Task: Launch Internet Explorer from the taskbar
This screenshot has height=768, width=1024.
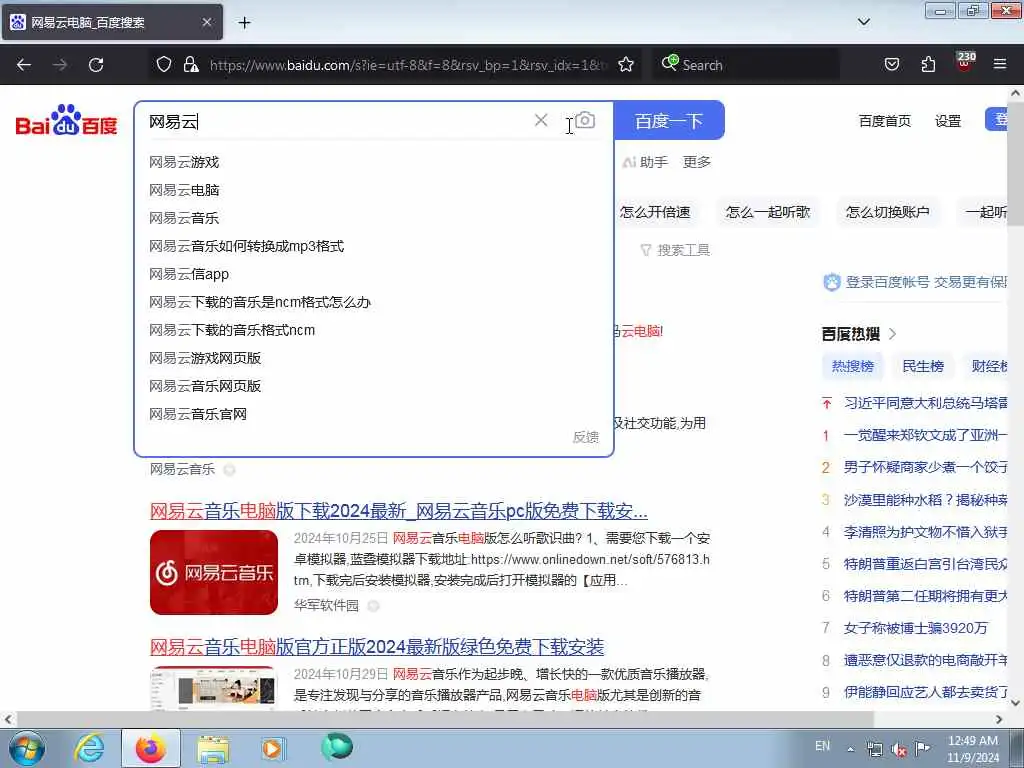Action: 89,748
